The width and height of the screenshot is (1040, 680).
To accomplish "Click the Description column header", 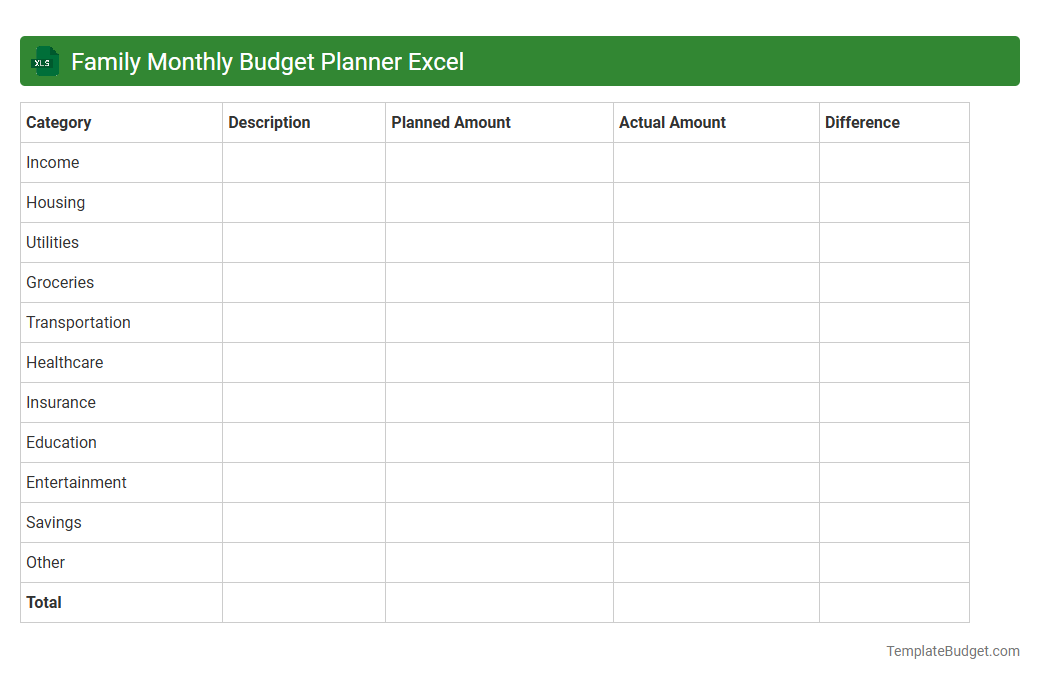I will tap(269, 122).
